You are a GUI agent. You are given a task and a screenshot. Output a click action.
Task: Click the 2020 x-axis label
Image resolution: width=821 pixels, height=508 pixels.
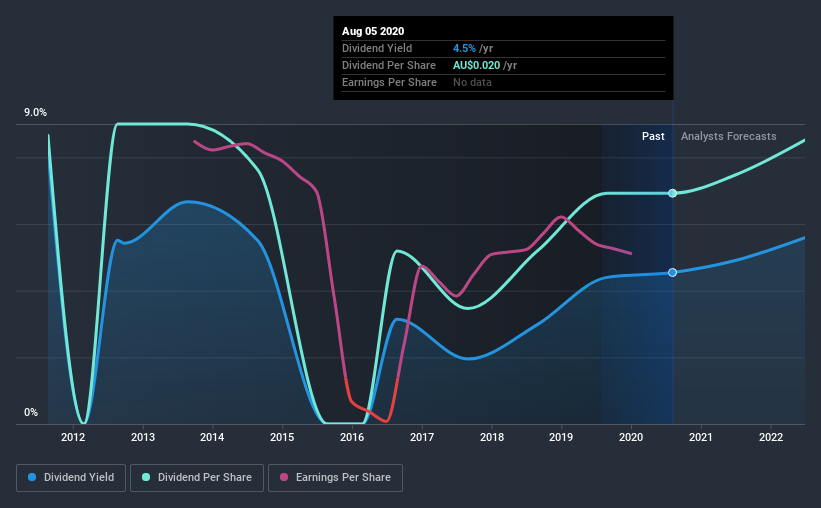[631, 437]
